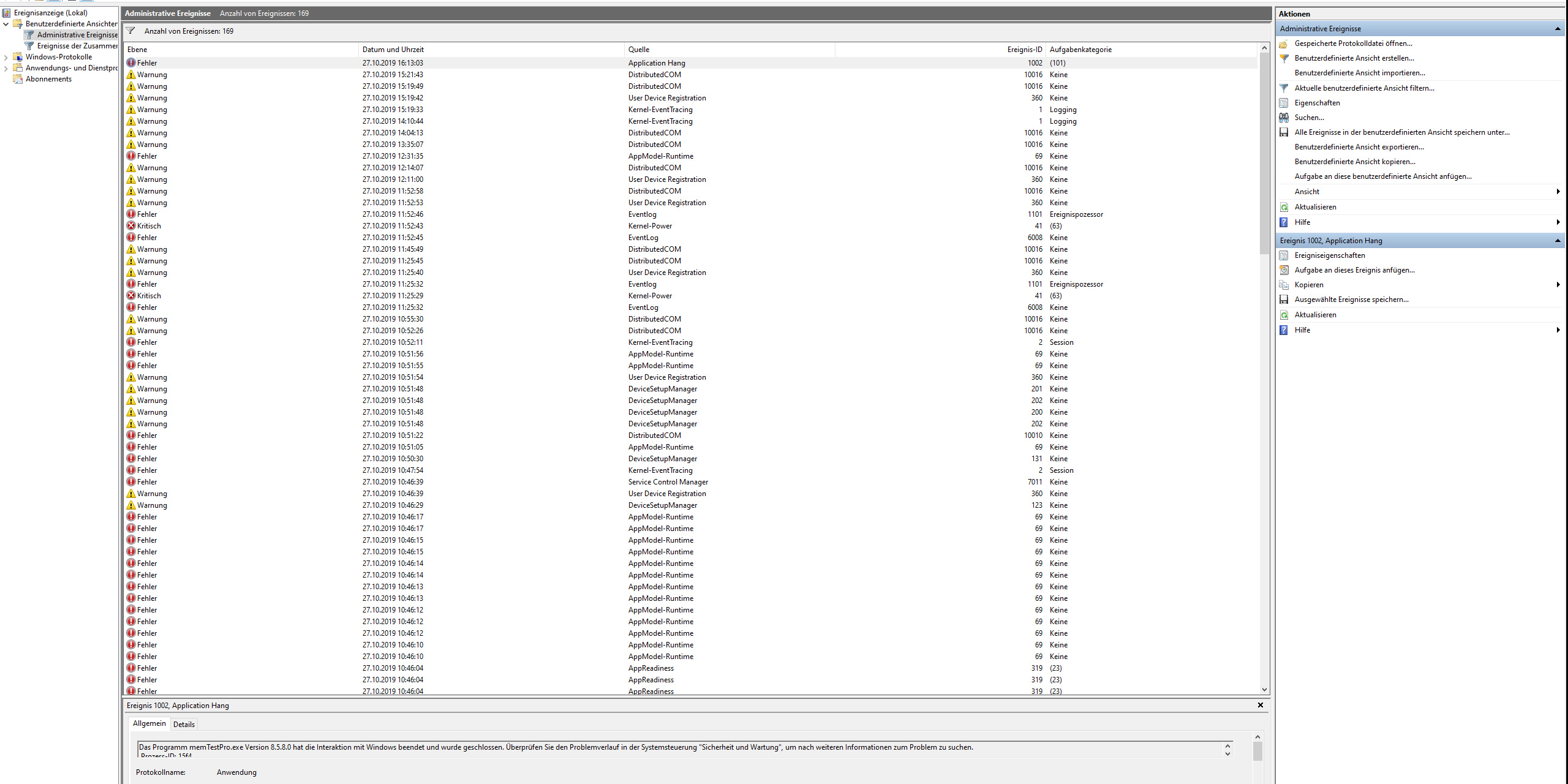Click the Ereigniseigenschaften icon
This screenshot has width=1568, height=784.
tap(1284, 255)
